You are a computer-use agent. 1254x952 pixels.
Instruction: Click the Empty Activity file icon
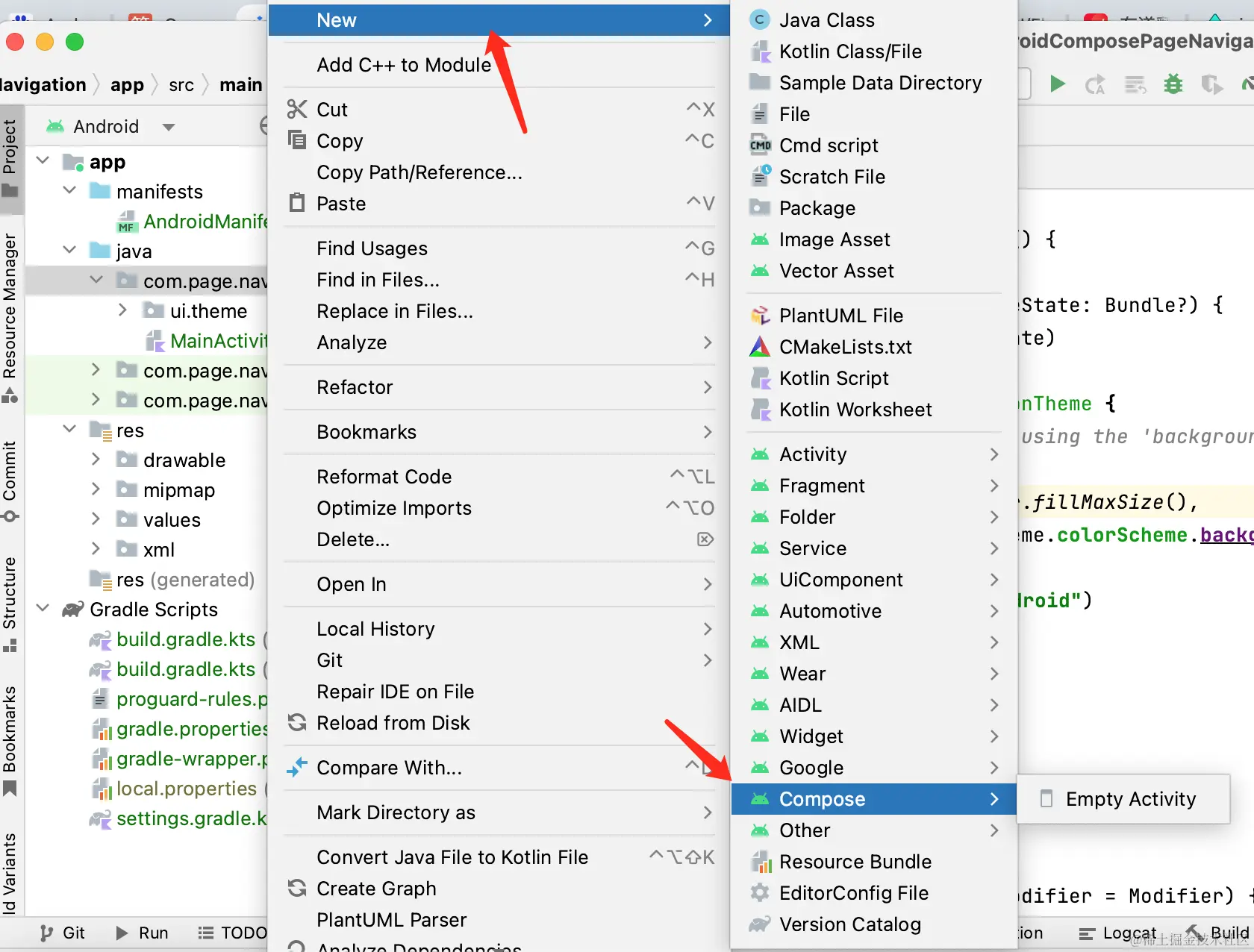click(x=1046, y=799)
